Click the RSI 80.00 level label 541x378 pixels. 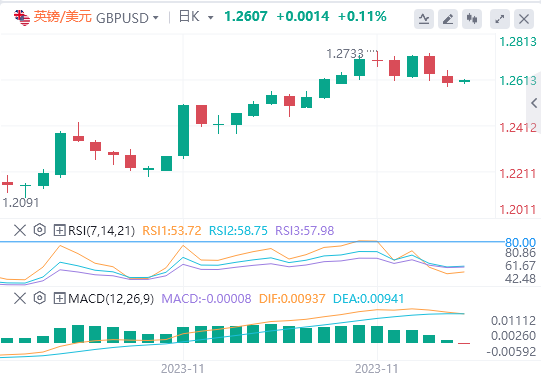pyautogui.click(x=520, y=242)
